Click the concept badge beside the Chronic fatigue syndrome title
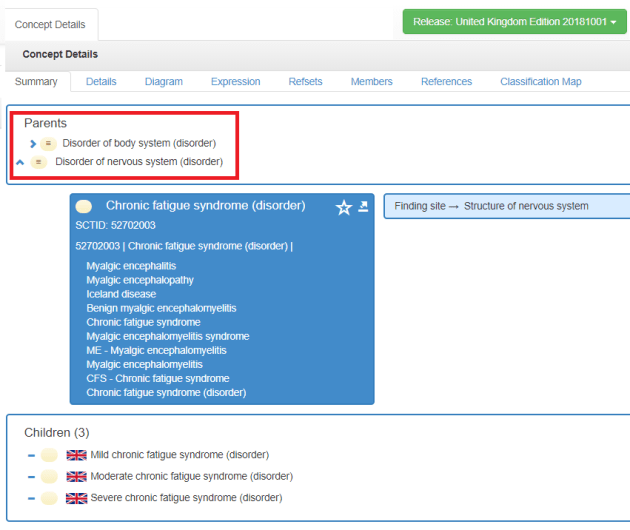The height and width of the screenshot is (530, 630). click(x=84, y=206)
